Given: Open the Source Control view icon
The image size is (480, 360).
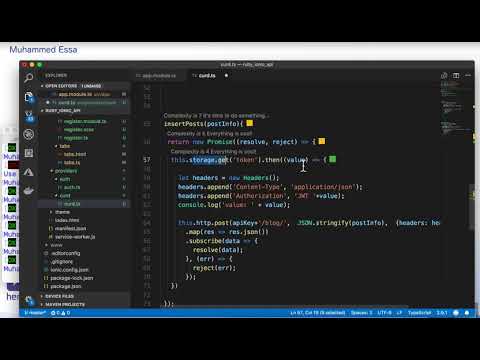Looking at the screenshot, I should (29, 116).
